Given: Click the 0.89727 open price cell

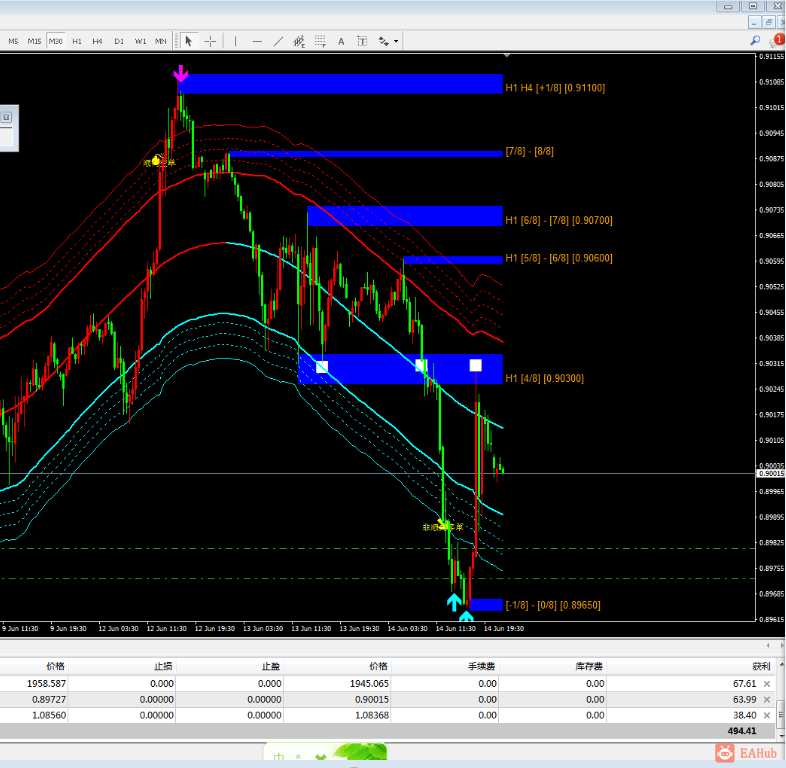Looking at the screenshot, I should tap(49, 699).
